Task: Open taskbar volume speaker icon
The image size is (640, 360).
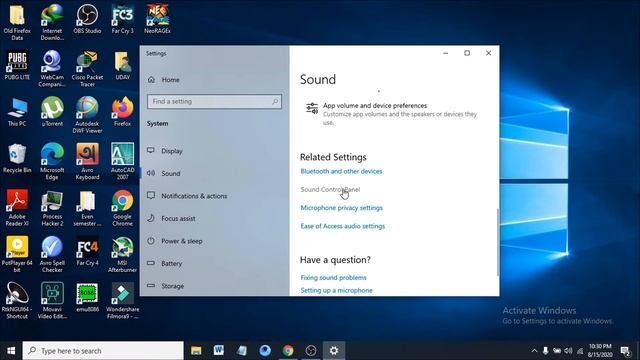Action: coord(568,351)
